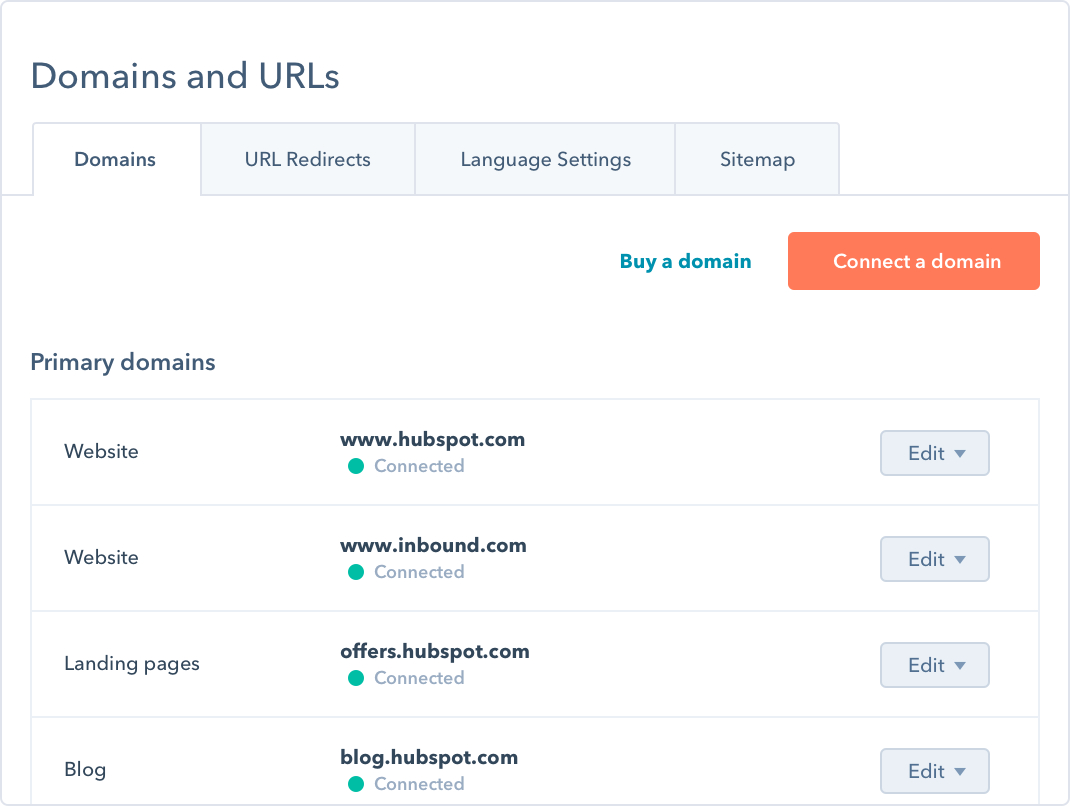Viewport: 1070px width, 806px height.
Task: Switch to the URL Redirects tab
Action: (307, 158)
